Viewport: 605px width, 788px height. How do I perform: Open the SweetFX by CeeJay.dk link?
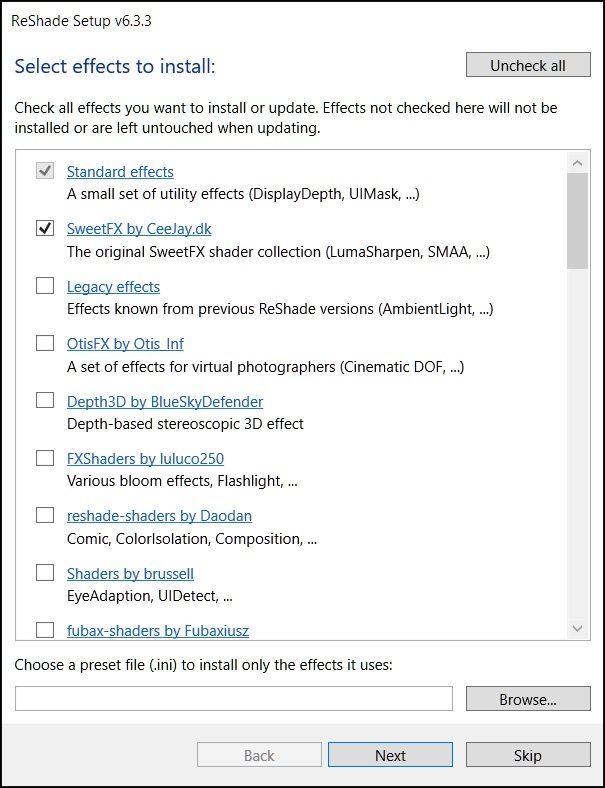[139, 229]
